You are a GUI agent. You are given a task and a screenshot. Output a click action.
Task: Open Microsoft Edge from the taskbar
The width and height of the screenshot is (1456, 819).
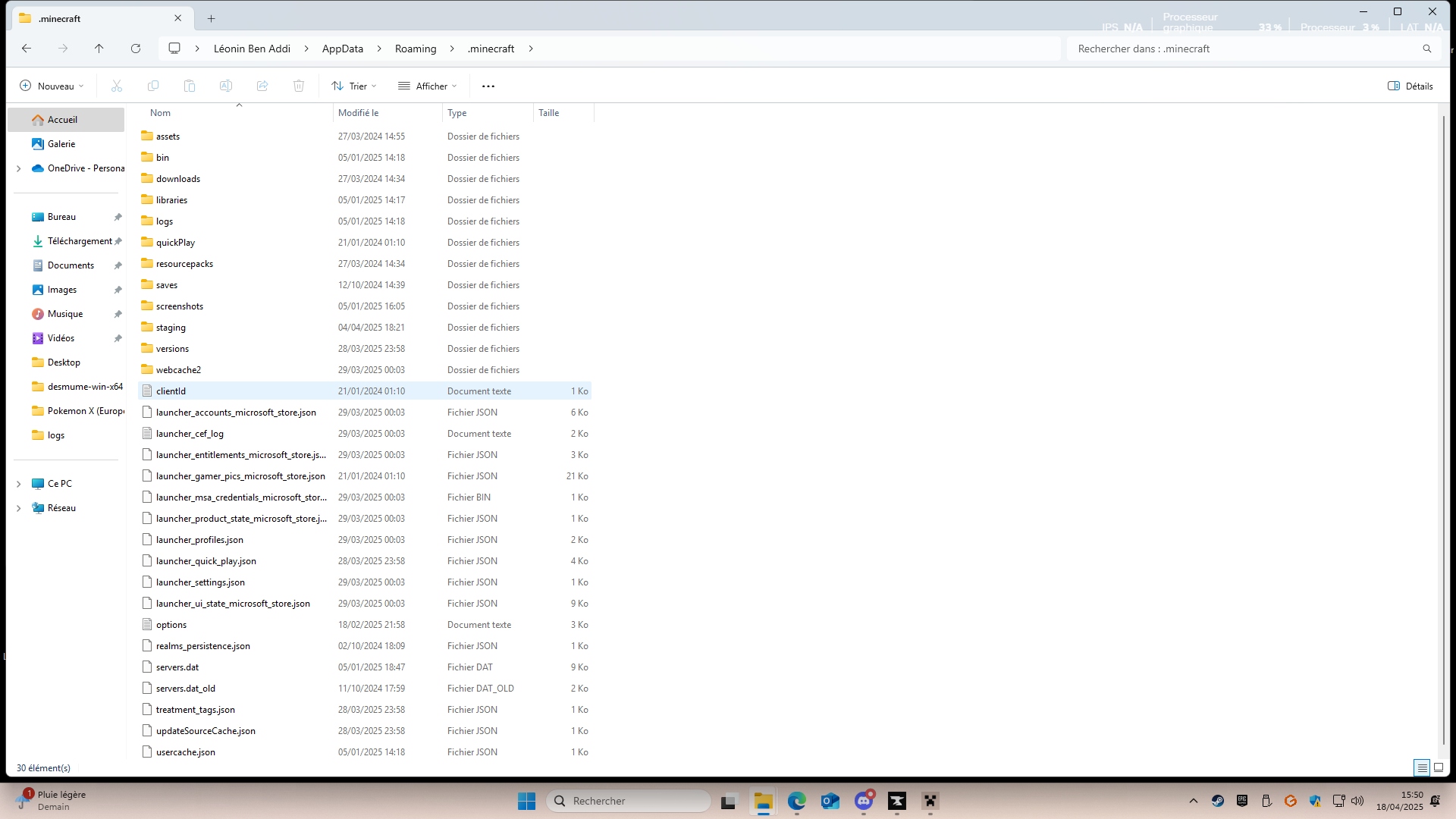[x=797, y=801]
